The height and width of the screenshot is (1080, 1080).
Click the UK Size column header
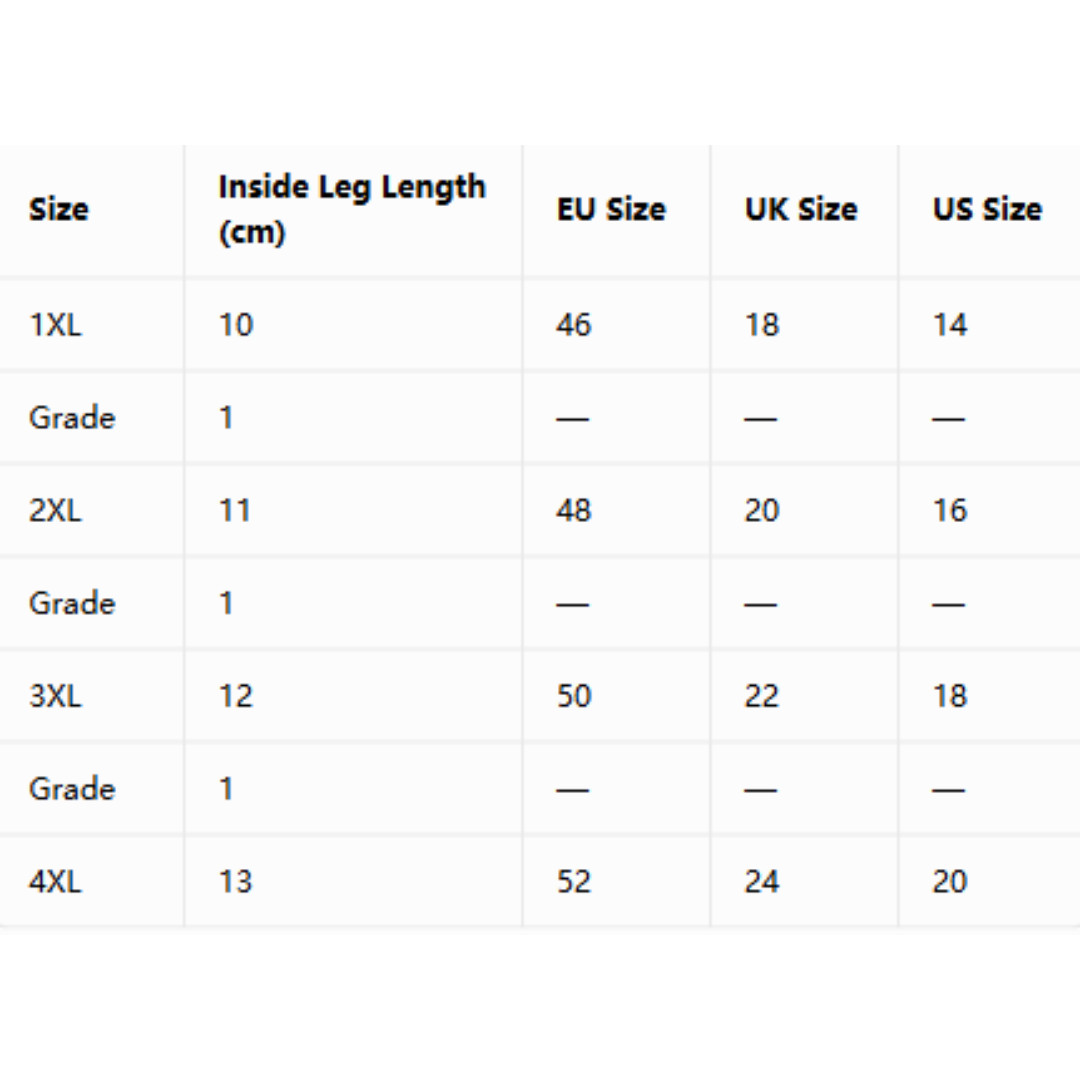point(800,209)
